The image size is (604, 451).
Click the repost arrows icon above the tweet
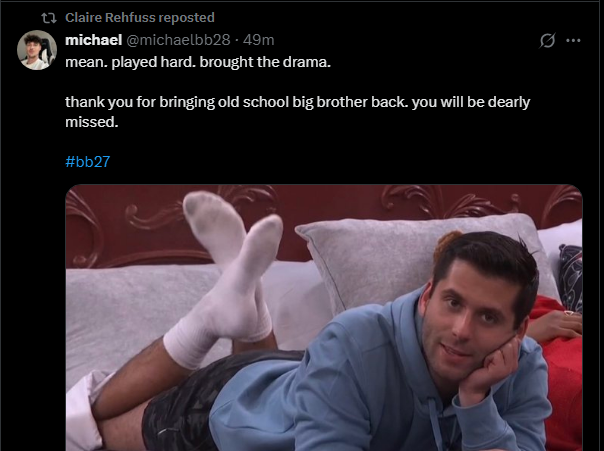pyautogui.click(x=49, y=18)
